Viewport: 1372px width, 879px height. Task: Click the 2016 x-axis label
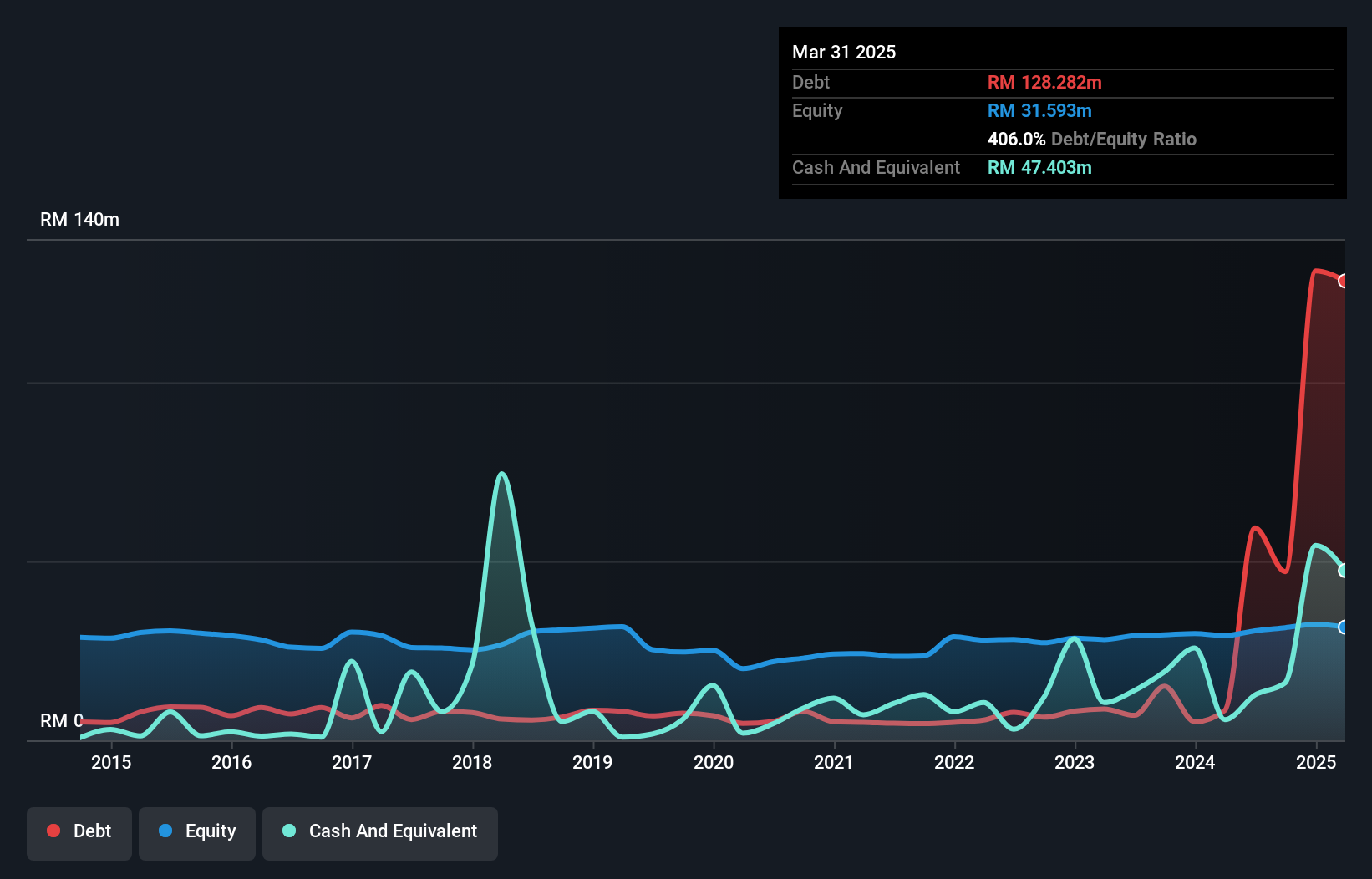pos(231,762)
